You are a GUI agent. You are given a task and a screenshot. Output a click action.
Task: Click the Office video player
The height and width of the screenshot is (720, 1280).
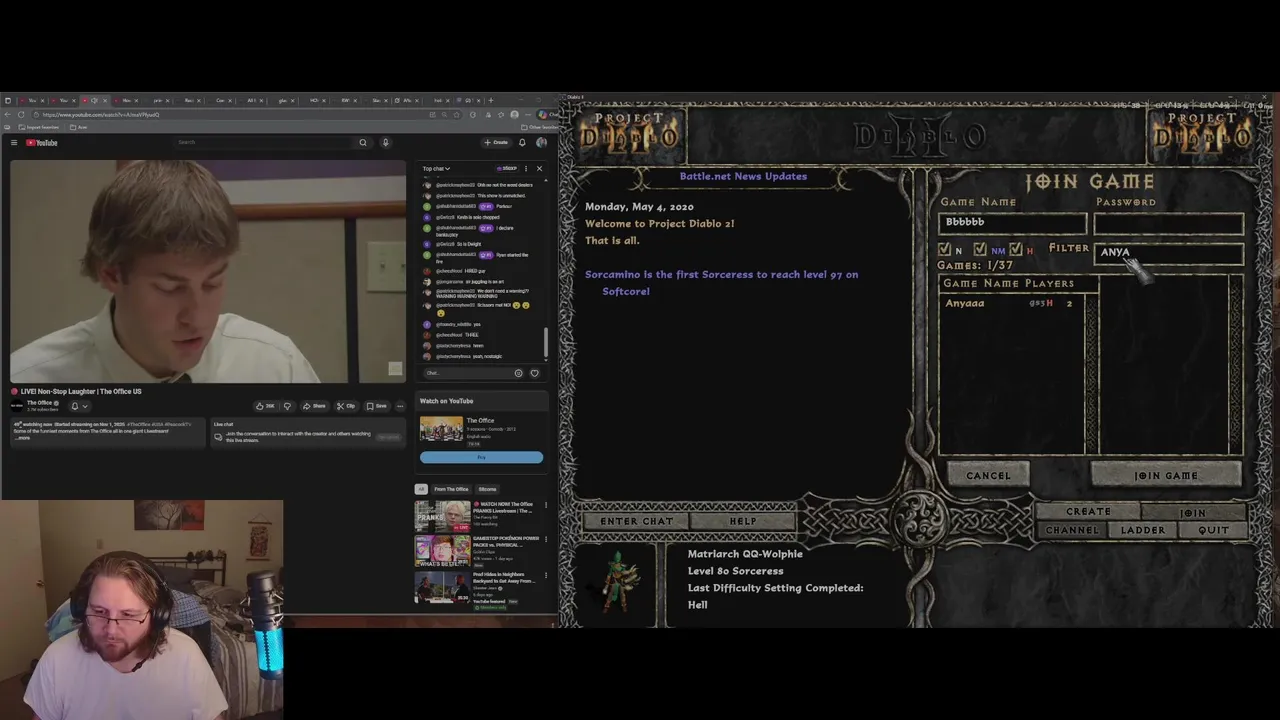pyautogui.click(x=208, y=271)
